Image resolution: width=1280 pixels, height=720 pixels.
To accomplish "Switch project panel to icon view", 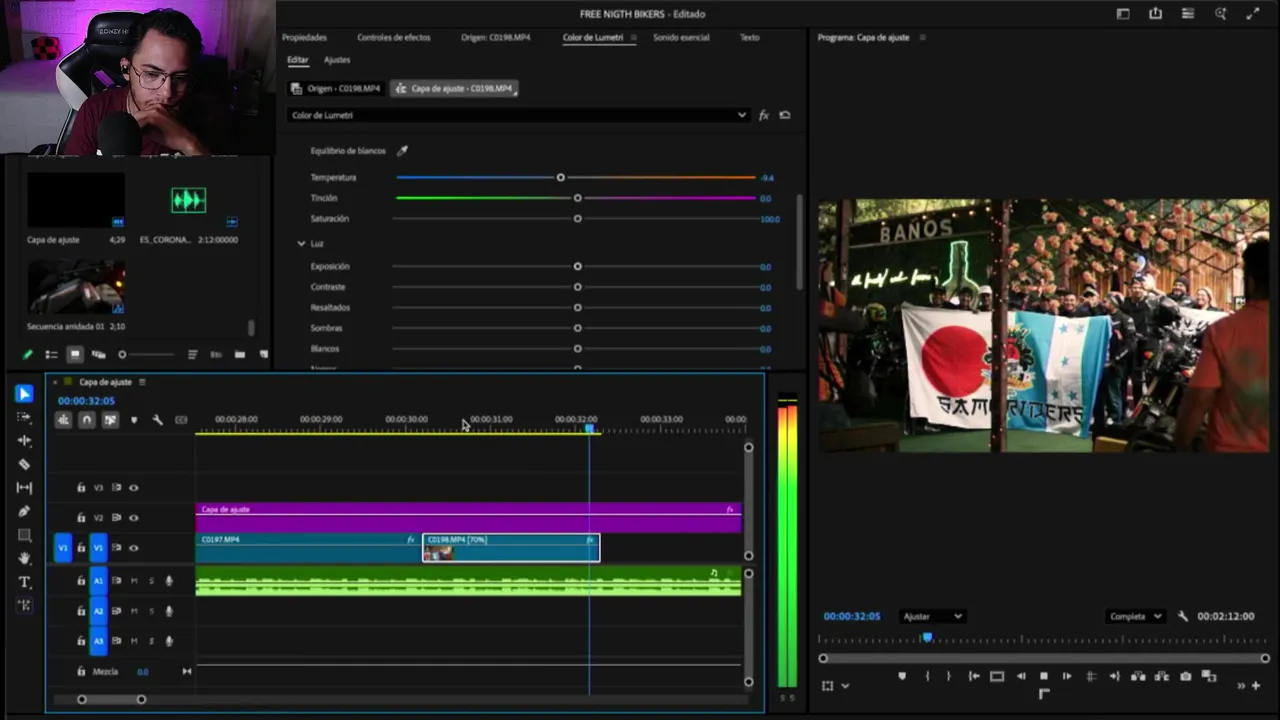I will pos(75,354).
